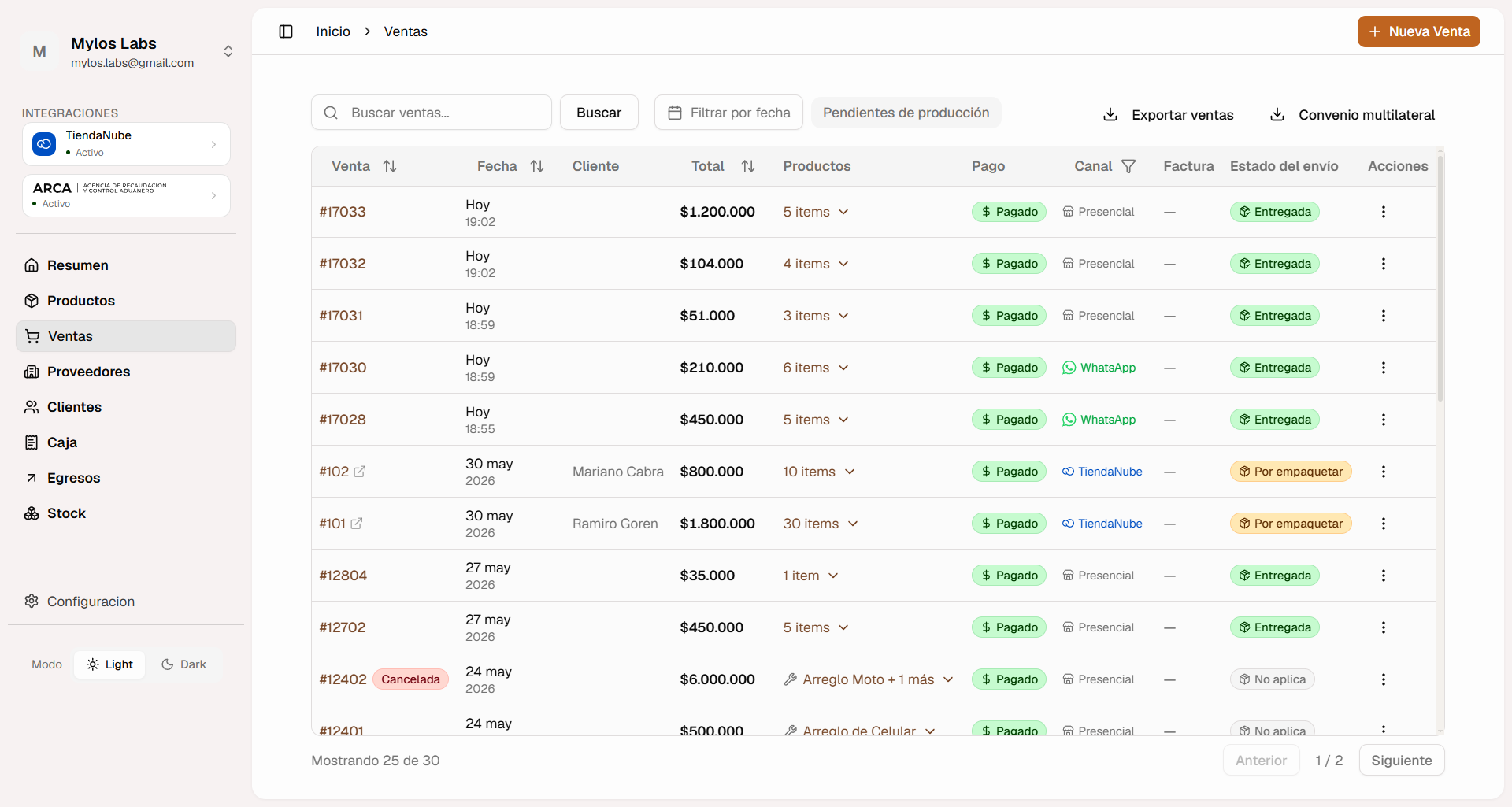
Task: Create a Nueva Venta
Action: coord(1419,31)
